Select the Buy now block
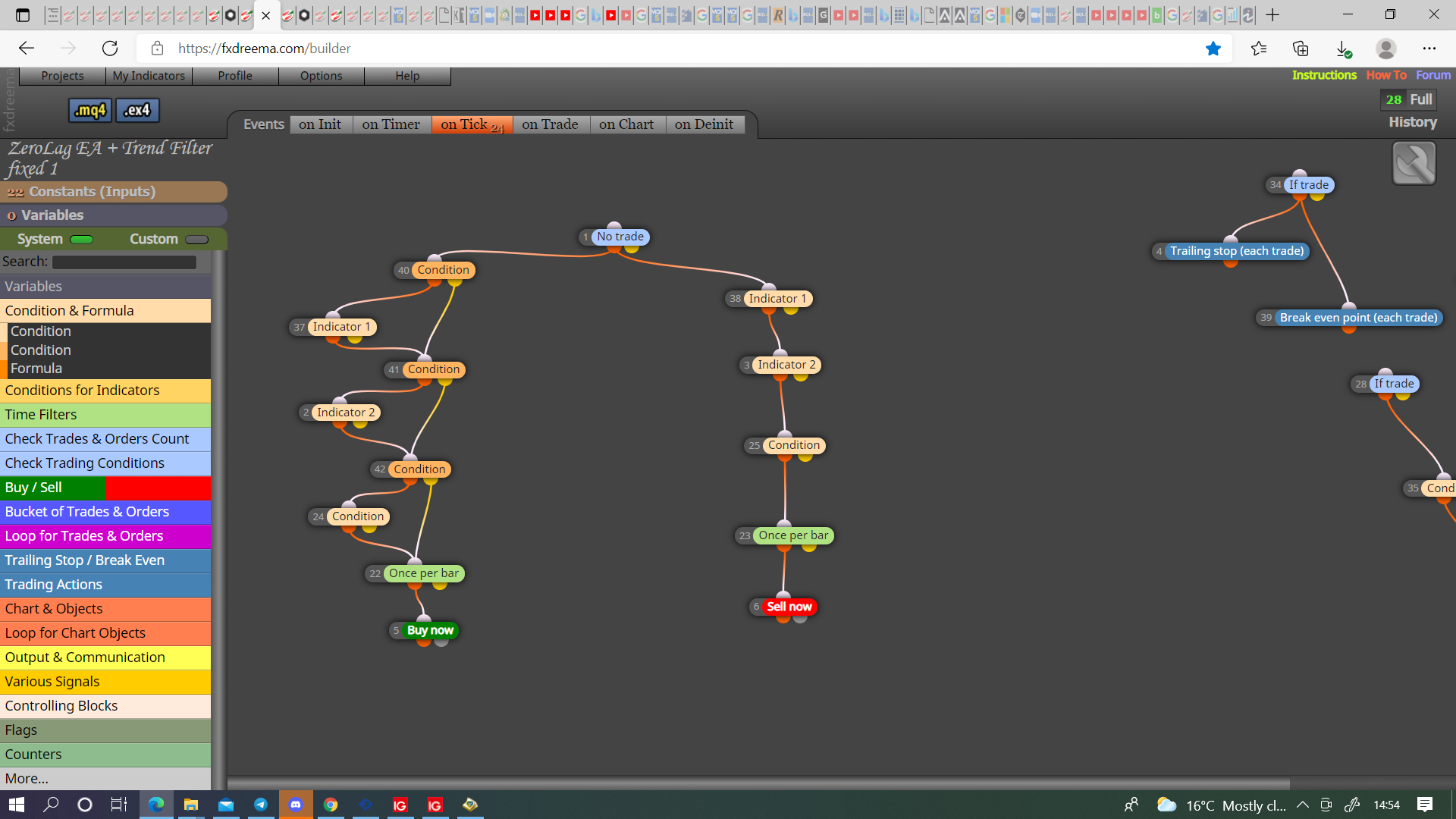This screenshot has width=1456, height=819. (430, 630)
